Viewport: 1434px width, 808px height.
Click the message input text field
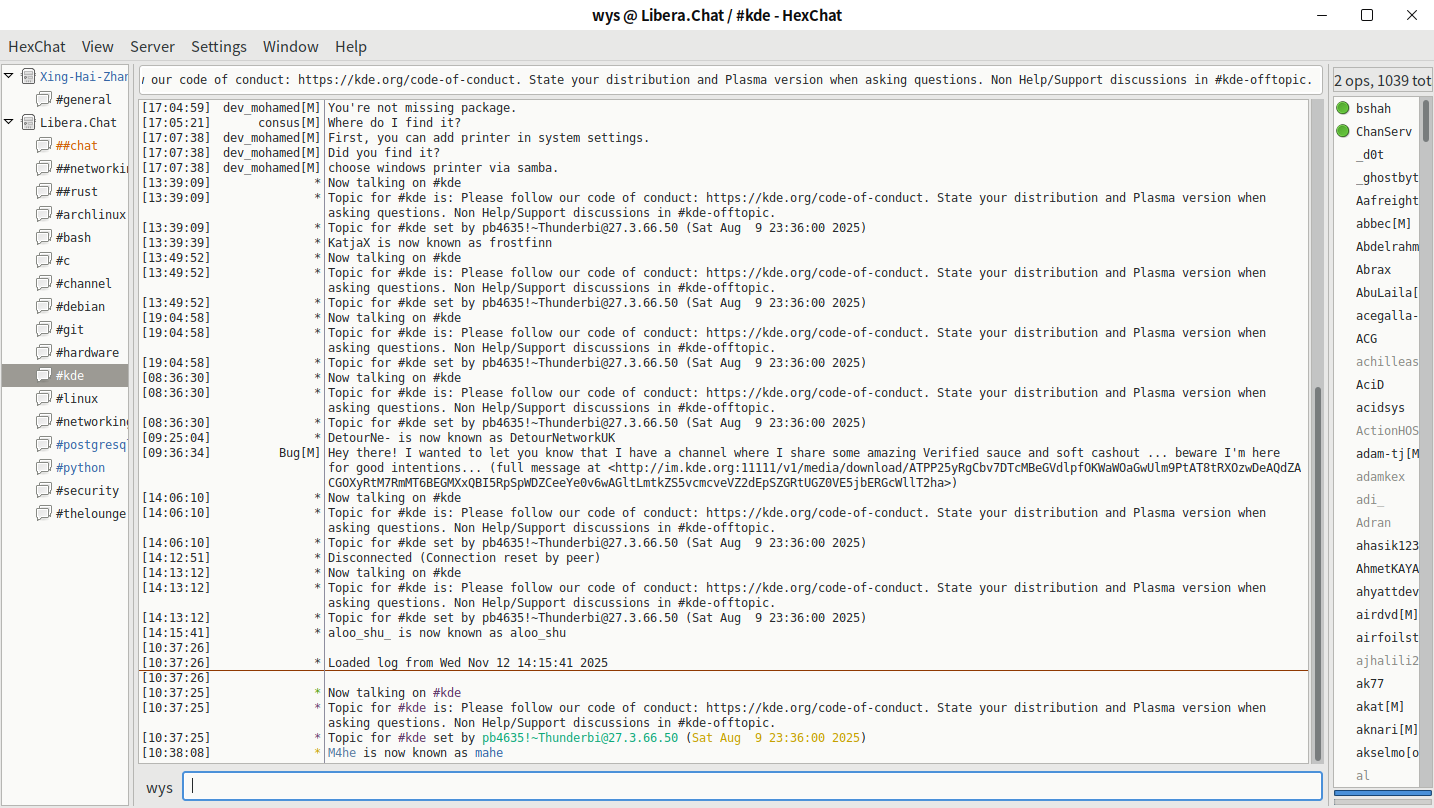click(752, 786)
